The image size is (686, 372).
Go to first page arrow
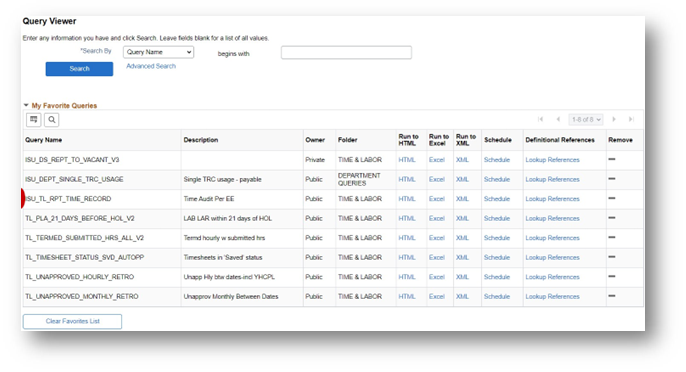540,119
